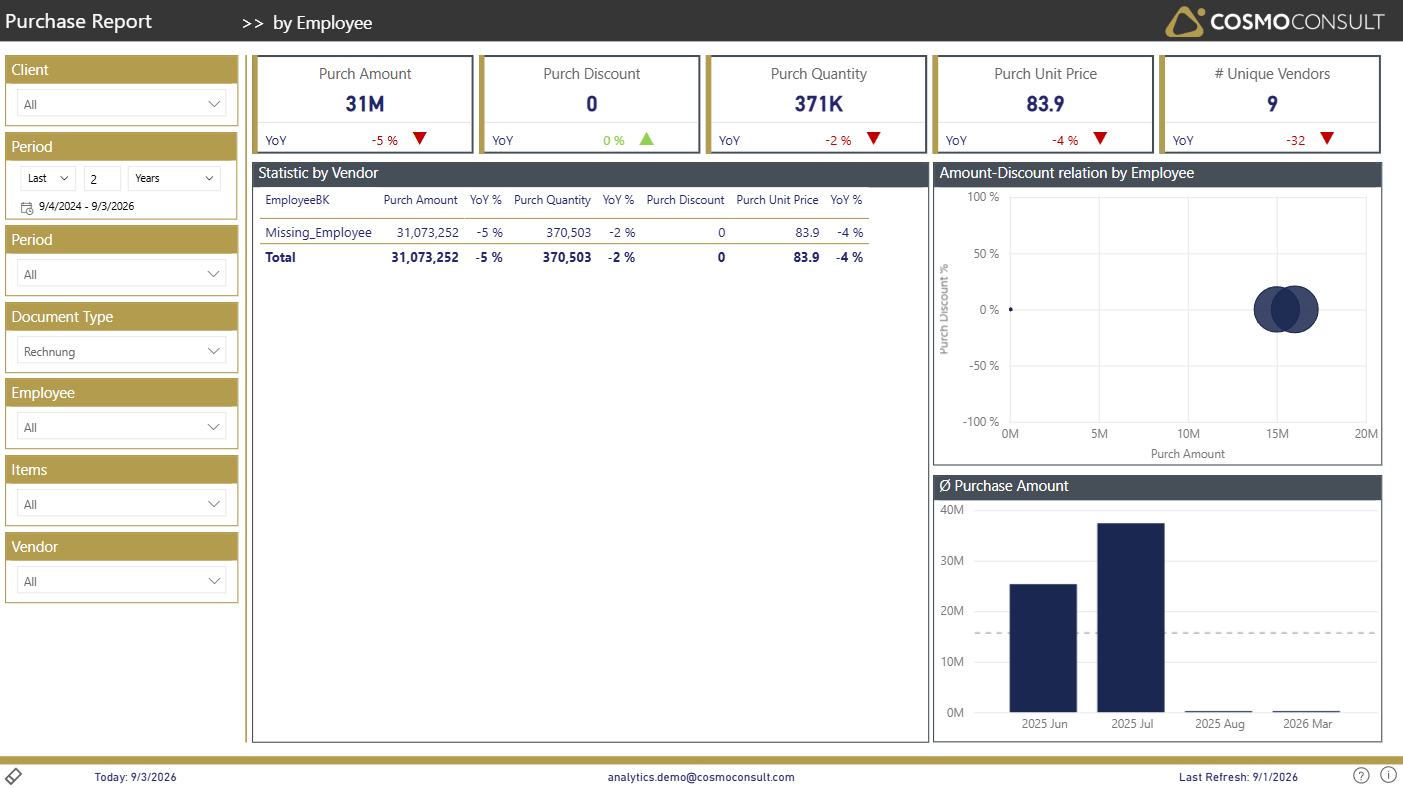Image resolution: width=1403 pixels, height=789 pixels.
Task: Open the Employee filter dropdown
Action: tap(122, 427)
